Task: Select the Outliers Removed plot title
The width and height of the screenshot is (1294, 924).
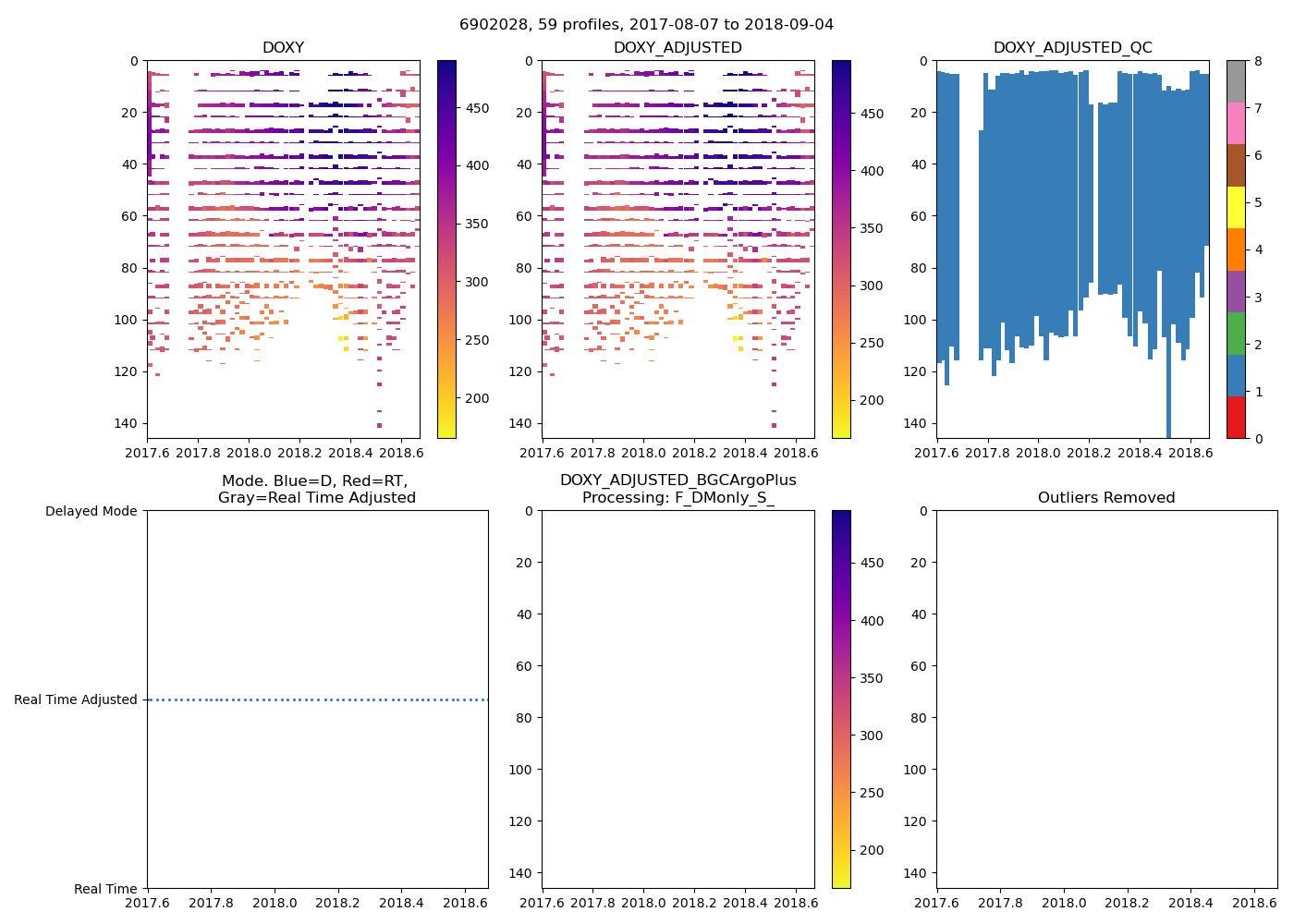Action: click(x=1105, y=498)
